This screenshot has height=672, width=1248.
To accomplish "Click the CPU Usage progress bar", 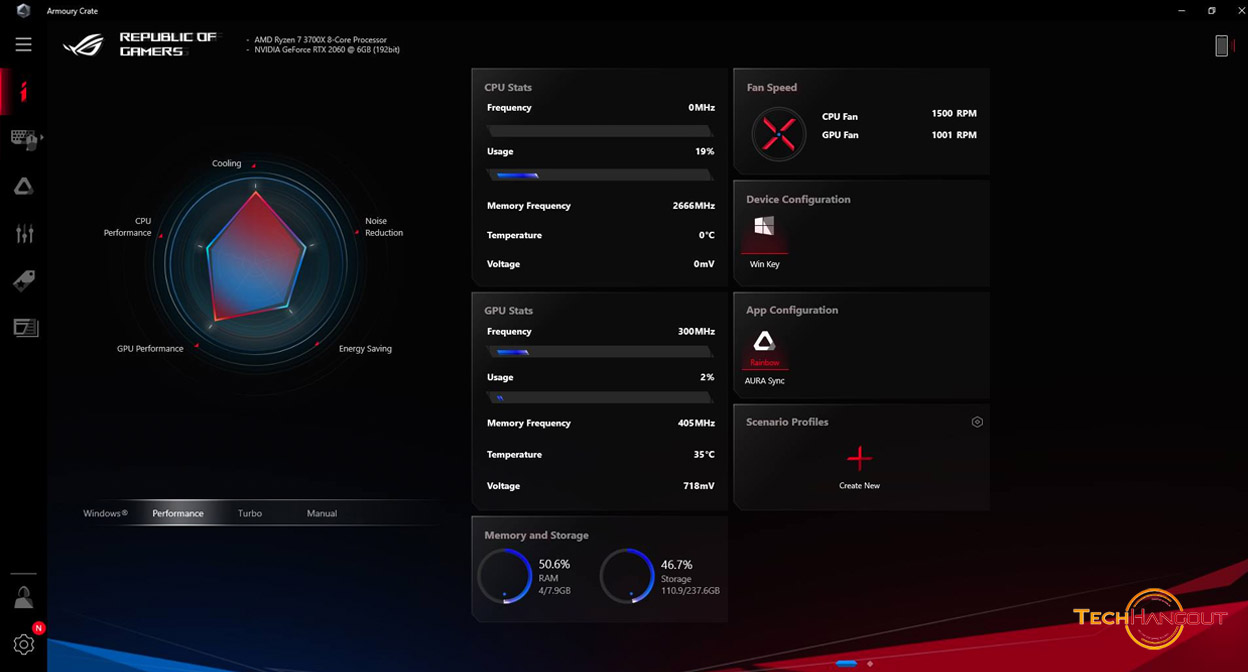I will point(600,174).
